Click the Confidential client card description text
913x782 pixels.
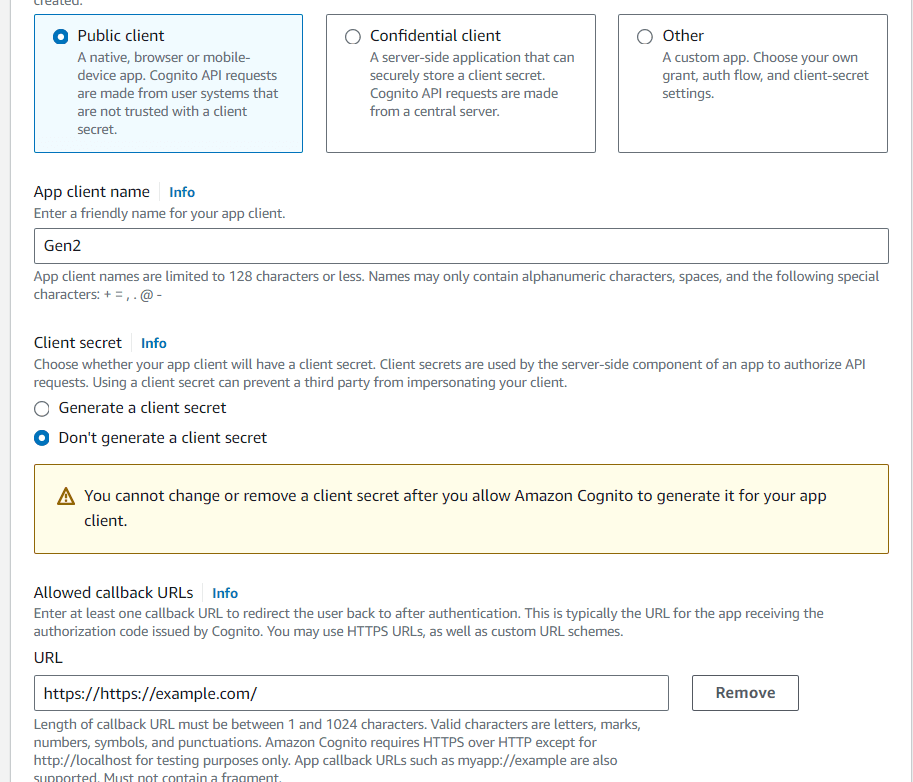pos(472,84)
